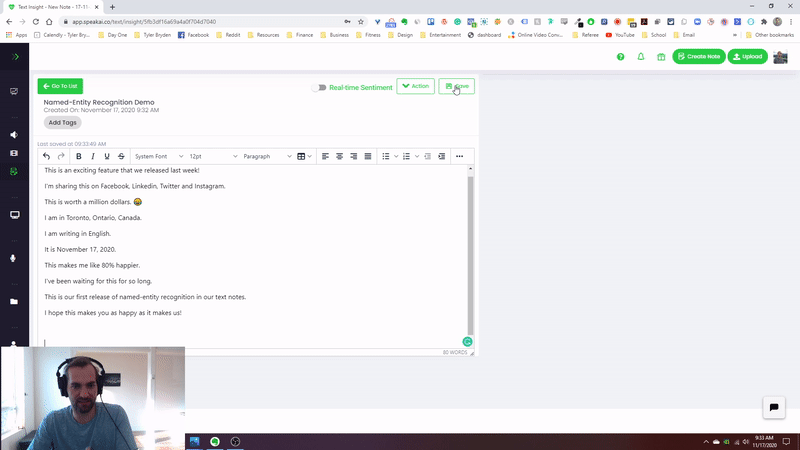
Task: Open the help question mark icon
Action: pos(620,57)
